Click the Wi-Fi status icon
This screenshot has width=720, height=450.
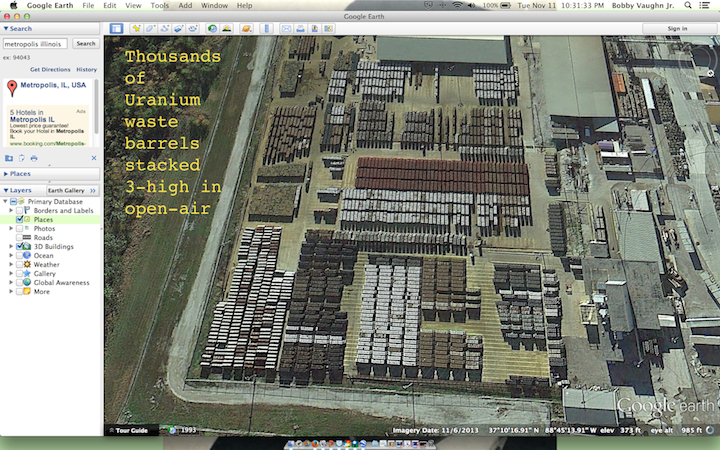click(x=457, y=5)
